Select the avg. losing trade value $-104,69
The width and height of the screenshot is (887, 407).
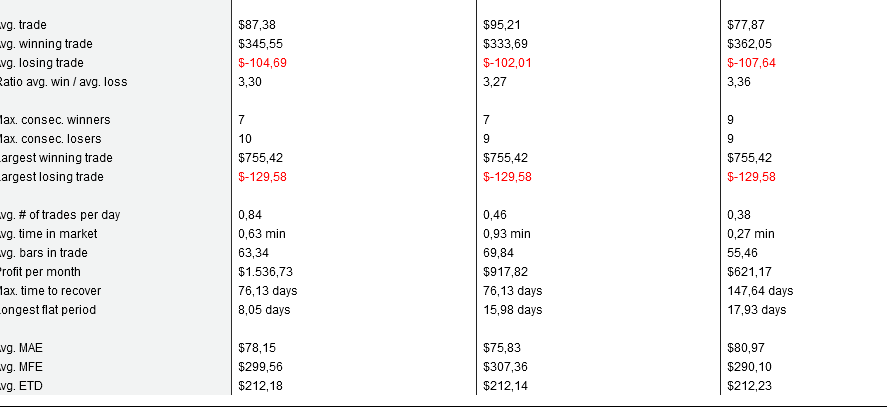tap(262, 63)
